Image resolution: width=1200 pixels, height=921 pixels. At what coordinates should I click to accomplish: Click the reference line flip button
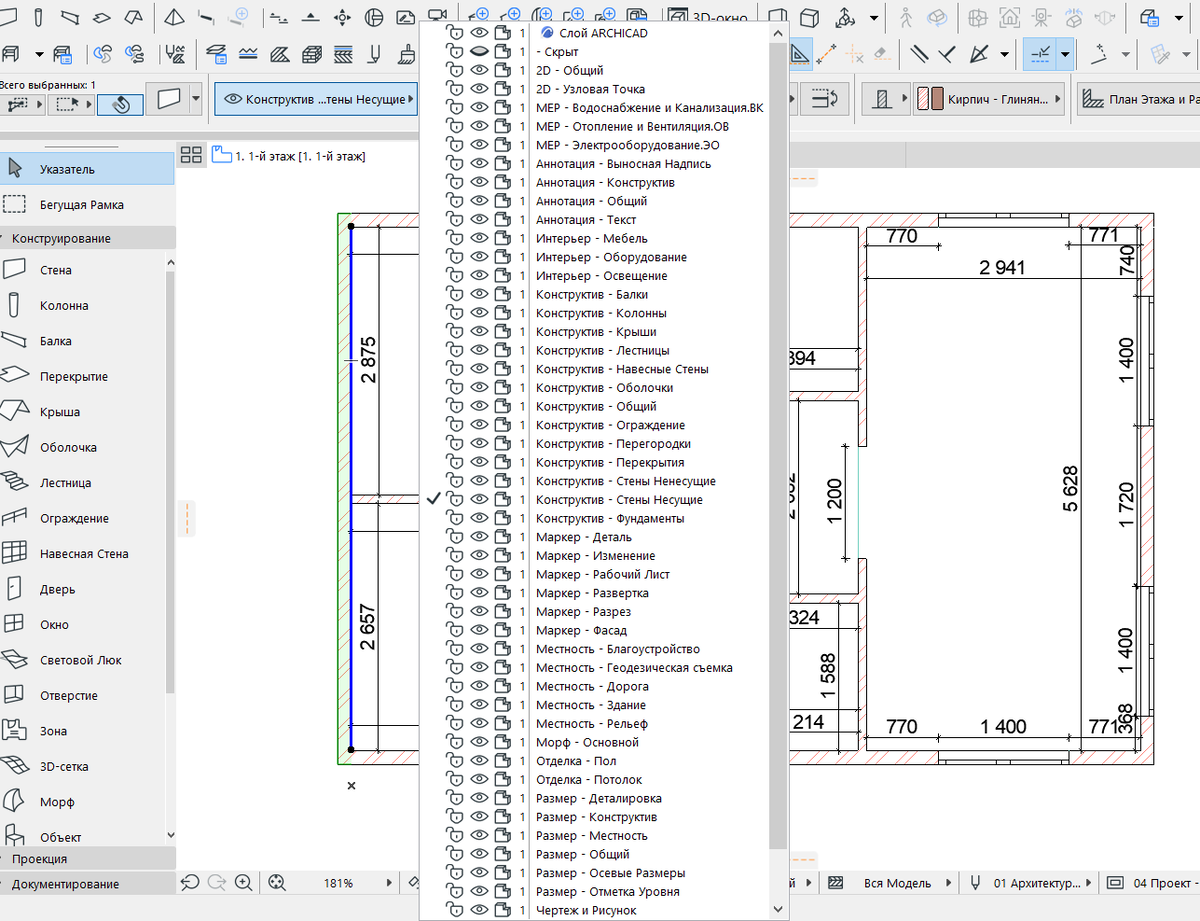click(826, 100)
